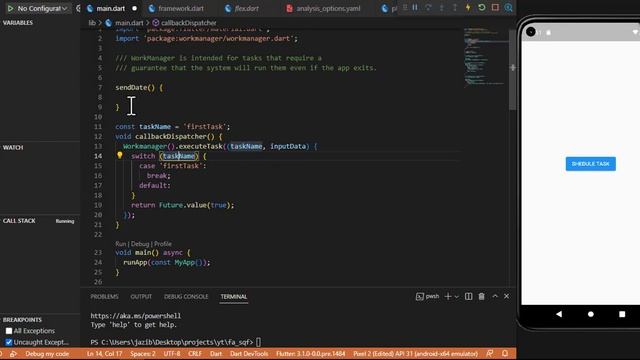Image resolution: width=640 pixels, height=360 pixels.
Task: Maximize the panel with the up chevron
Action: (x=495, y=296)
